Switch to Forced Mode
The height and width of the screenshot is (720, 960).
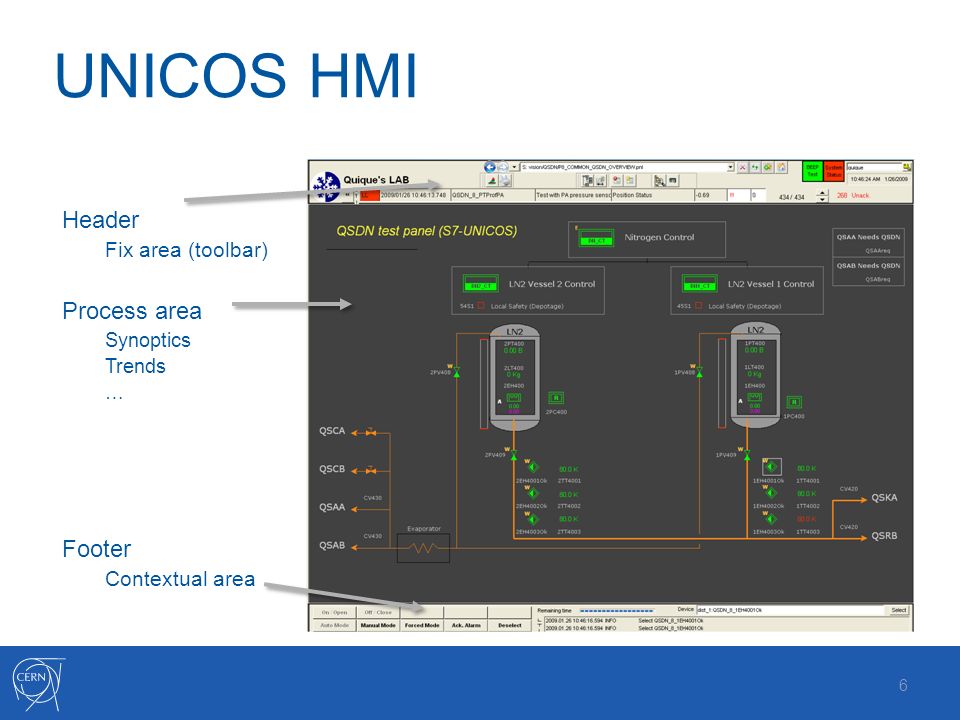[422, 625]
